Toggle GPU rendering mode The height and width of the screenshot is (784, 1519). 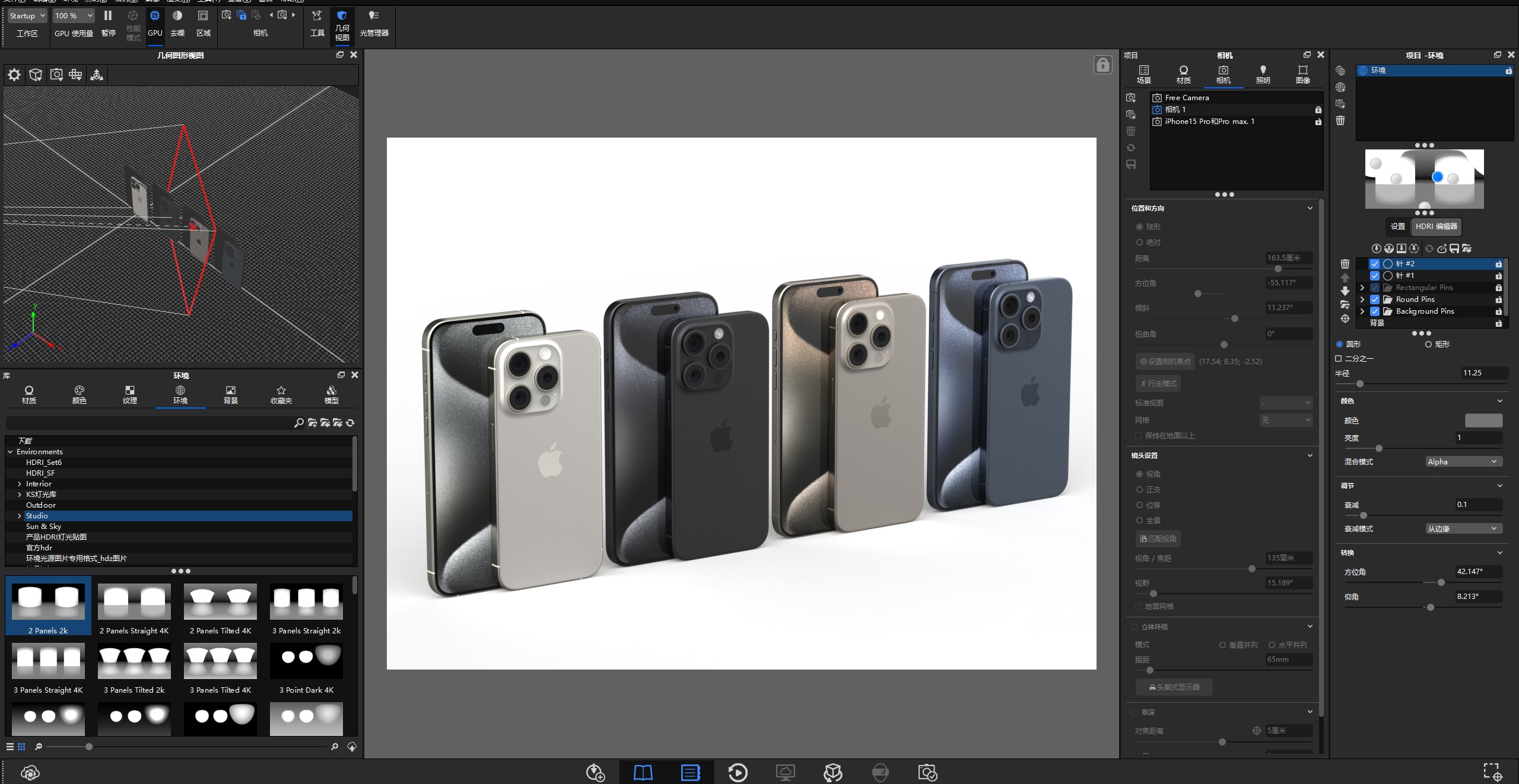[155, 23]
